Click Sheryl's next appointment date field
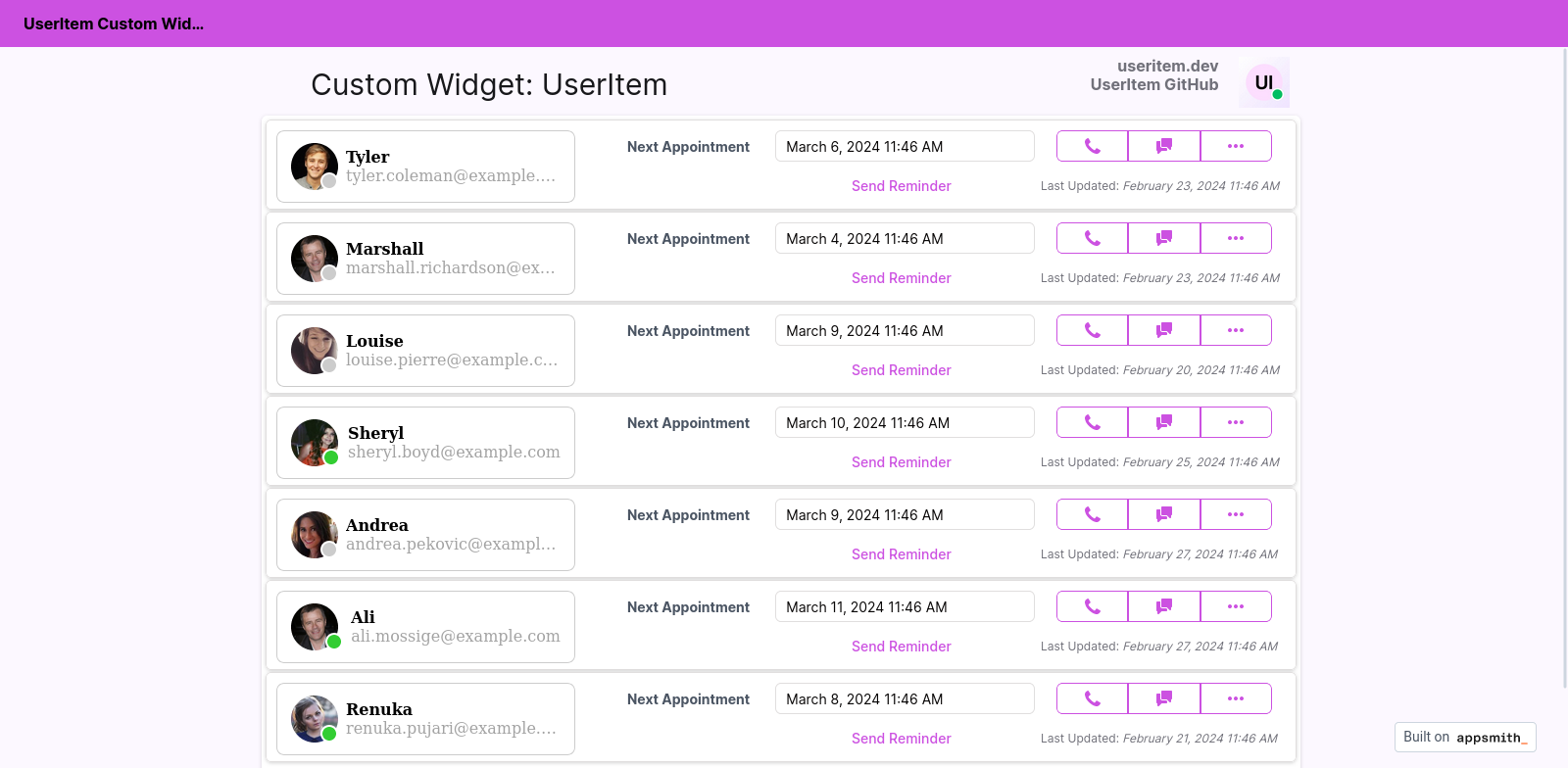Viewport: 1568px width, 768px height. click(x=904, y=423)
